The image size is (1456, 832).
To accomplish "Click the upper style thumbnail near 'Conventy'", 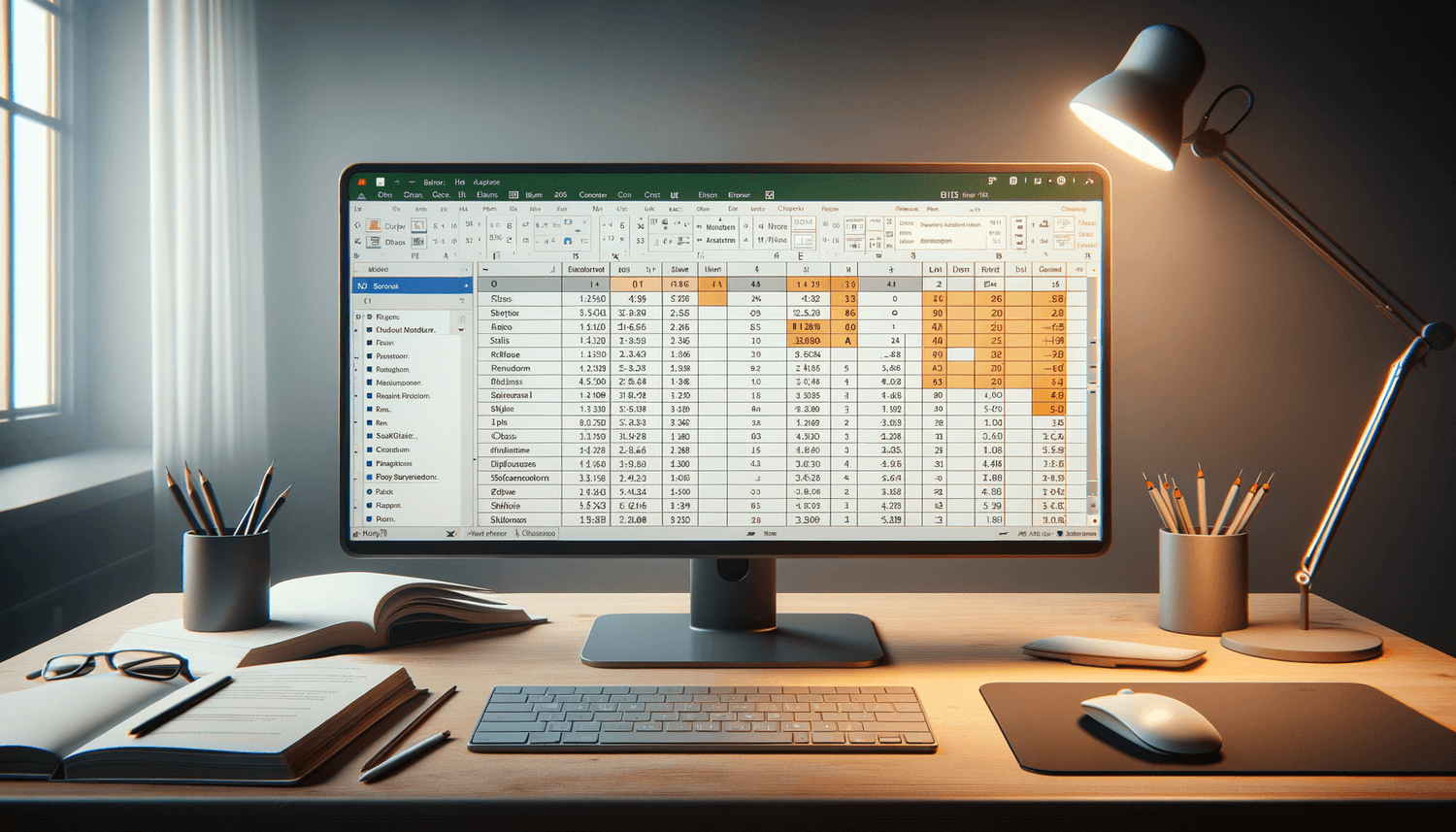I will (x=1063, y=224).
